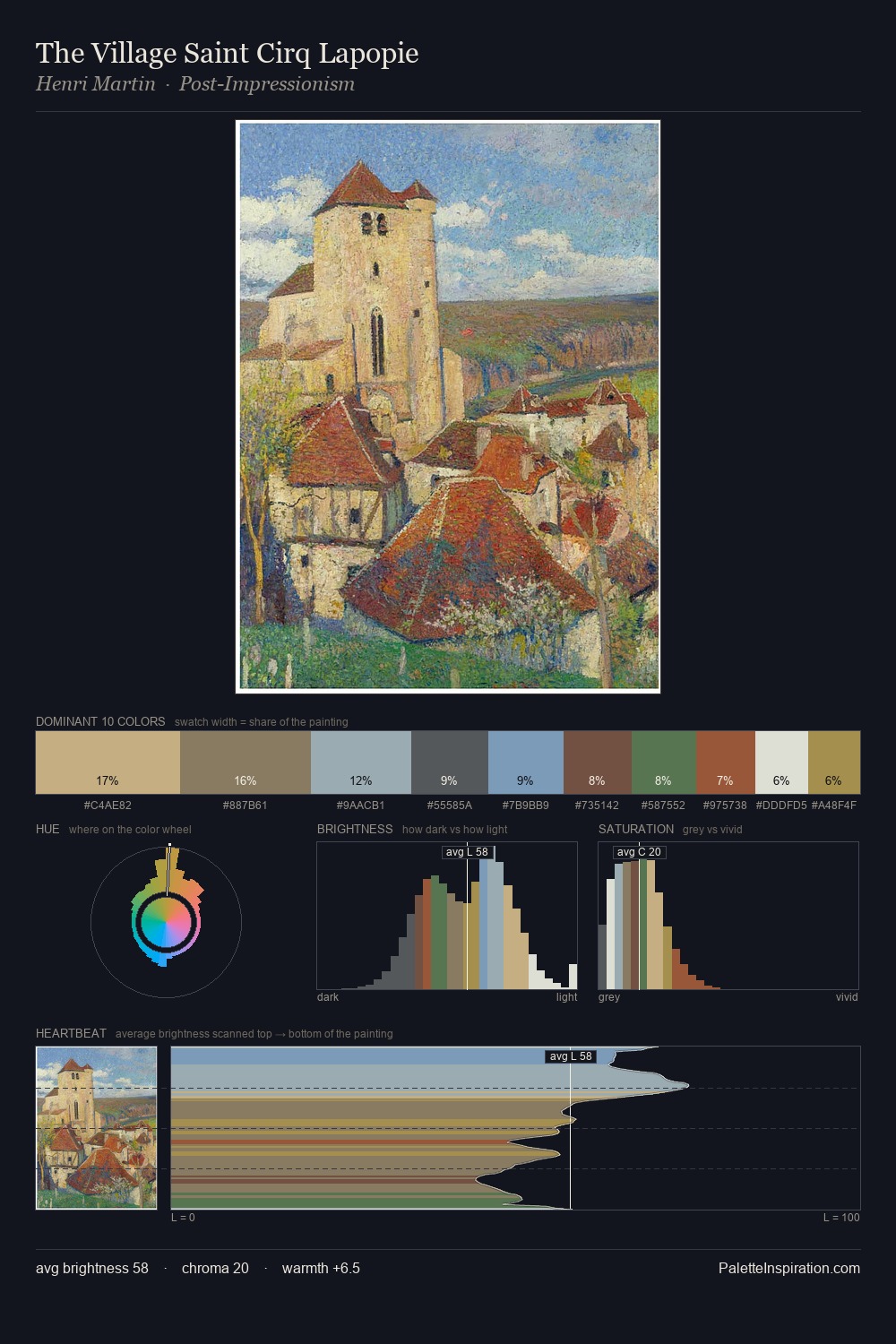Click the 'L = 100' axis label
Screen dimensions: 896x1344
(841, 1218)
